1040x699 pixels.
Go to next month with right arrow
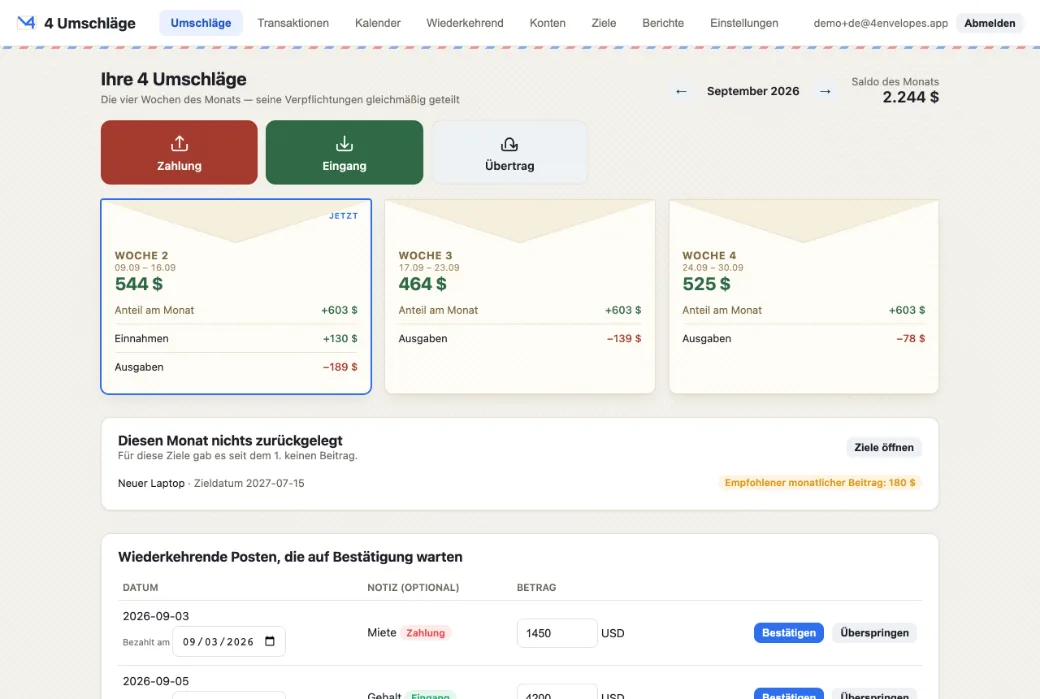825,92
